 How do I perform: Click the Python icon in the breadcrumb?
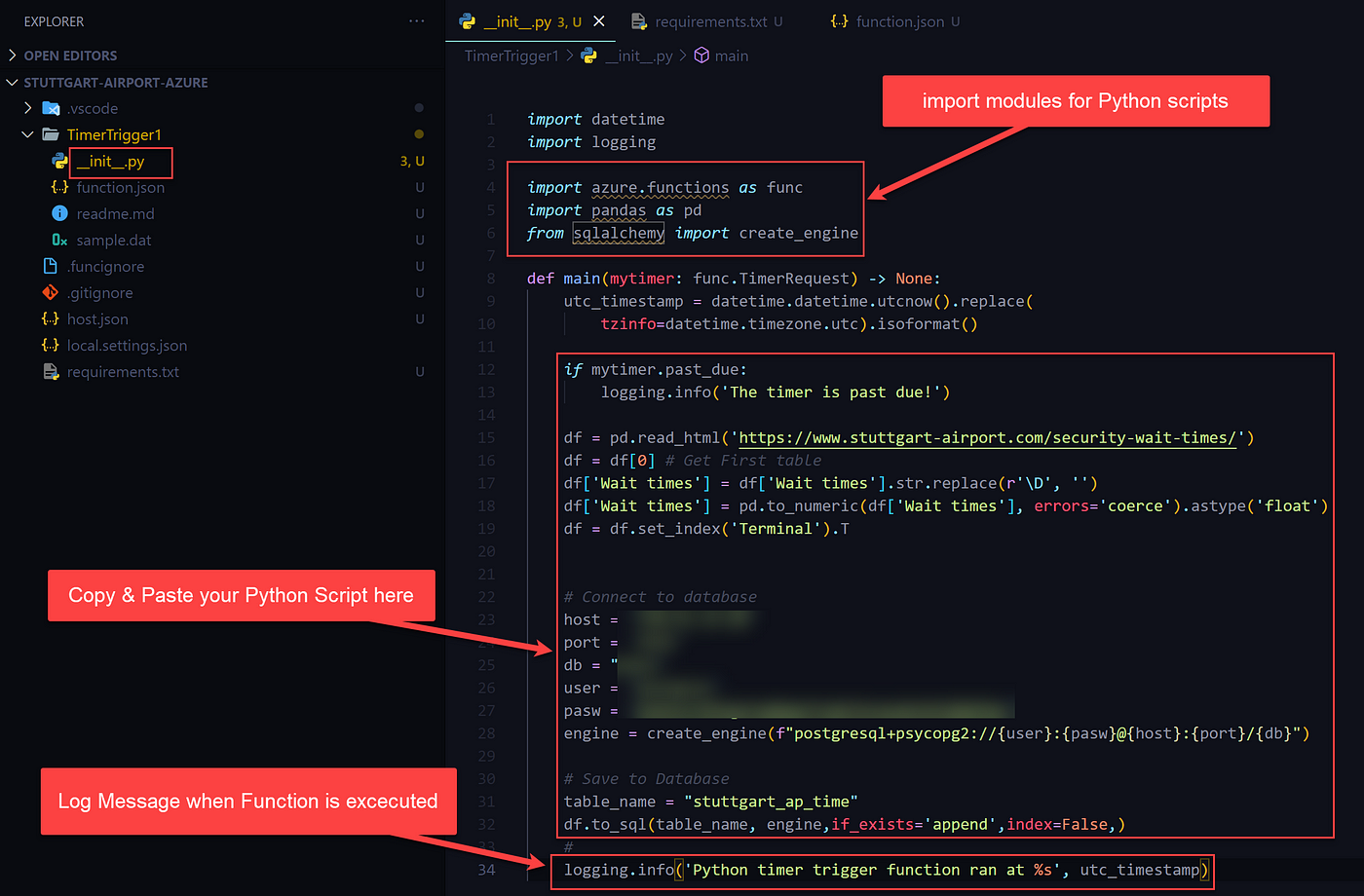pyautogui.click(x=589, y=56)
